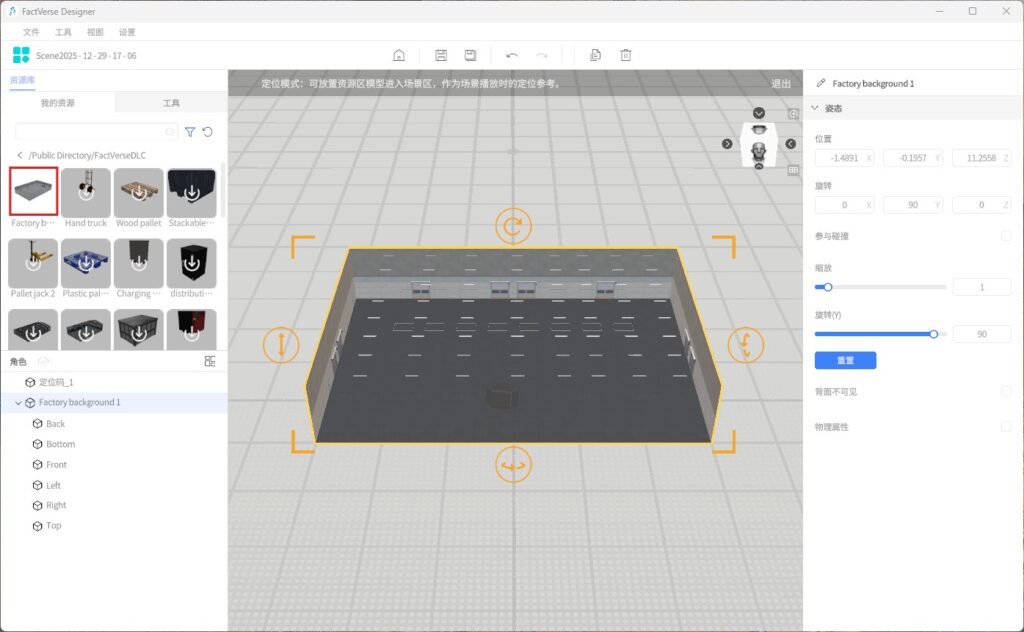
Task: Click 退出 to exit positioning mode
Action: click(781, 84)
